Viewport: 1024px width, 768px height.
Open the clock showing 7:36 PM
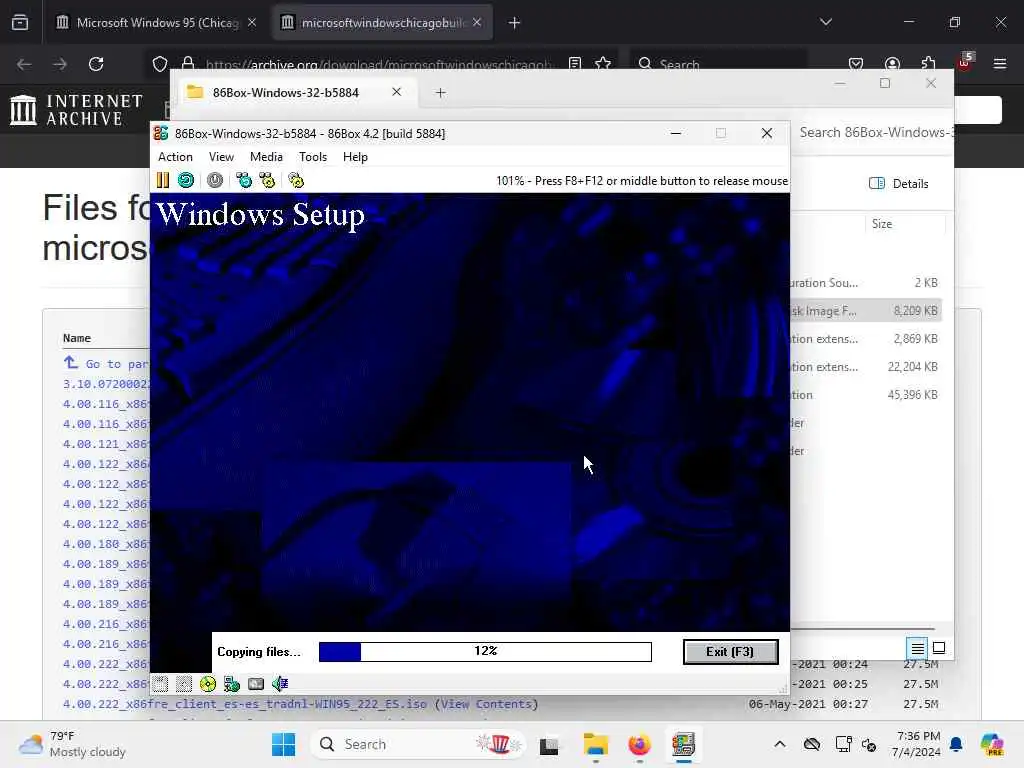pos(918,744)
